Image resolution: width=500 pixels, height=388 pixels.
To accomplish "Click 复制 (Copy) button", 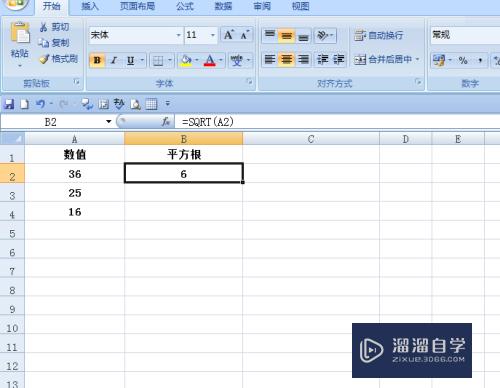I will click(54, 43).
